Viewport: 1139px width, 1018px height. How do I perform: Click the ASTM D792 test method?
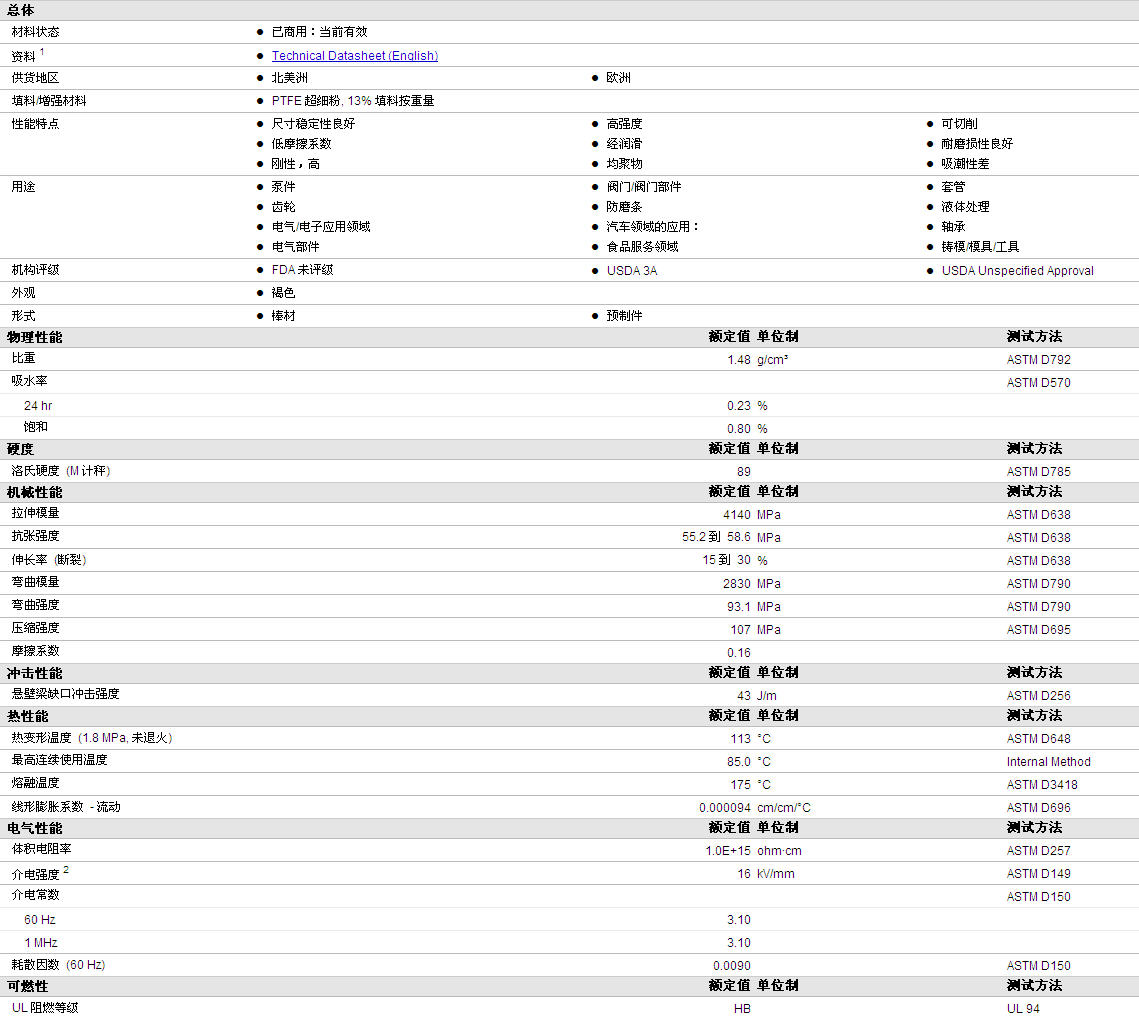1038,360
